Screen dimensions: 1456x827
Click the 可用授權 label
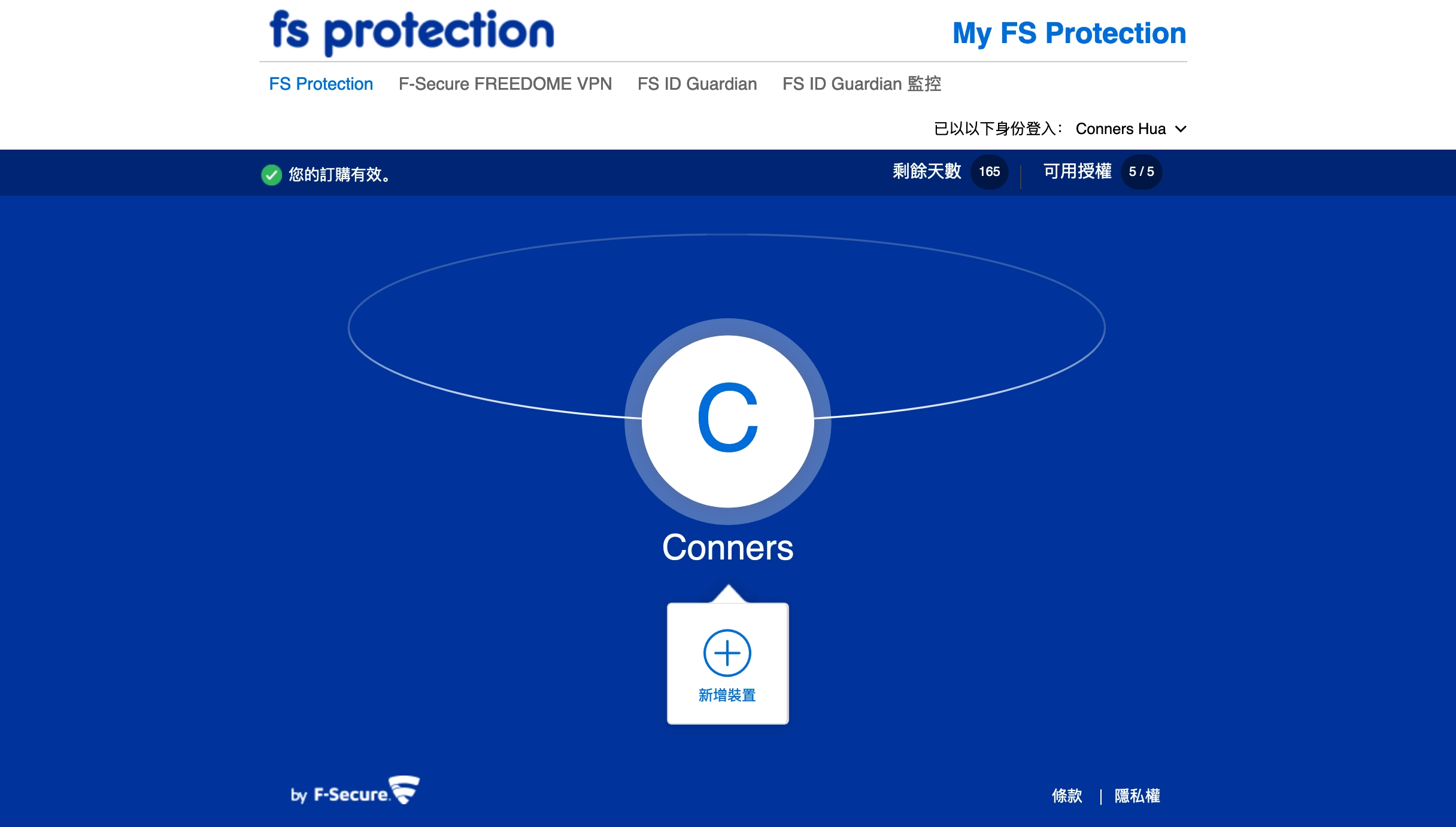(1077, 172)
